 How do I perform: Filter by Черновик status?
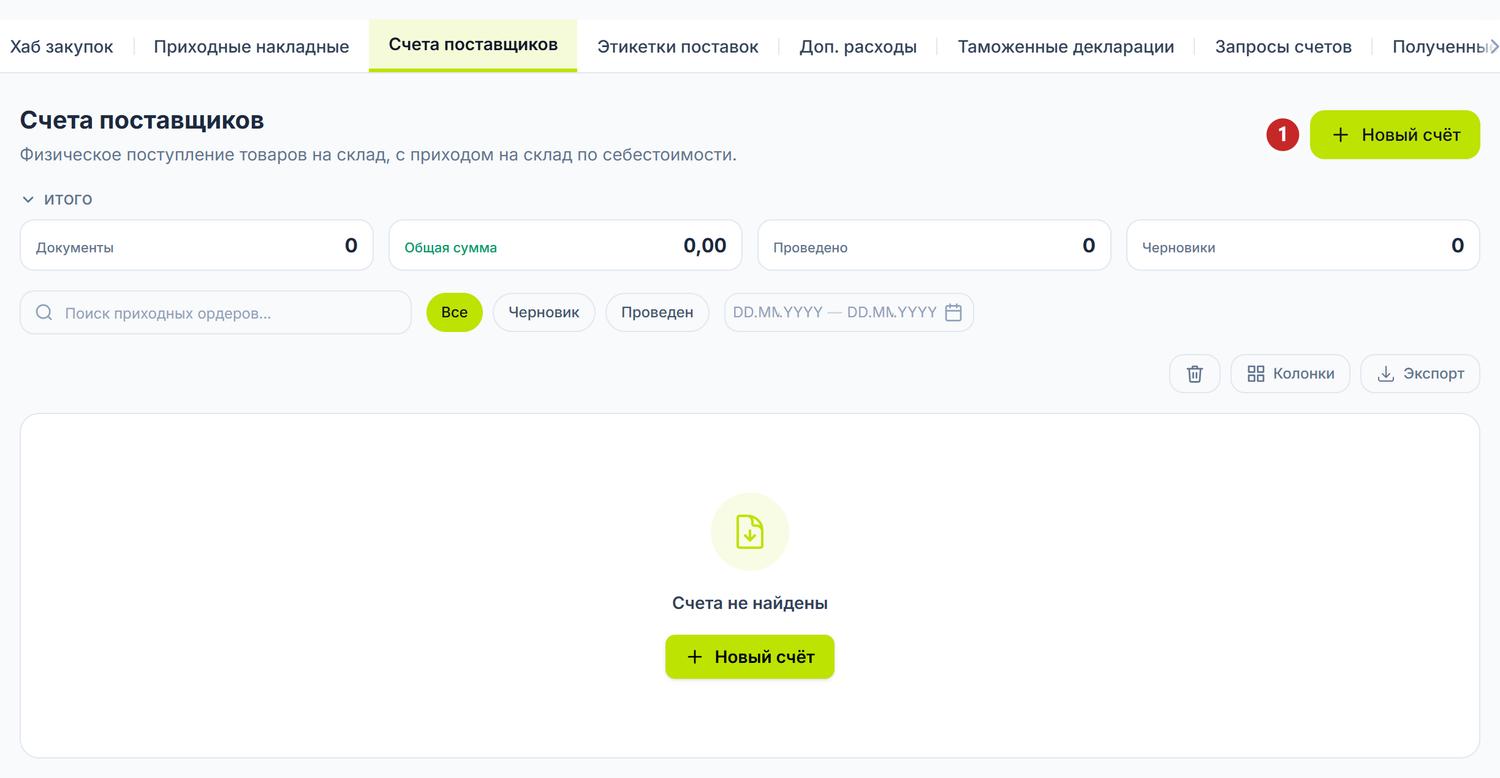click(x=544, y=312)
